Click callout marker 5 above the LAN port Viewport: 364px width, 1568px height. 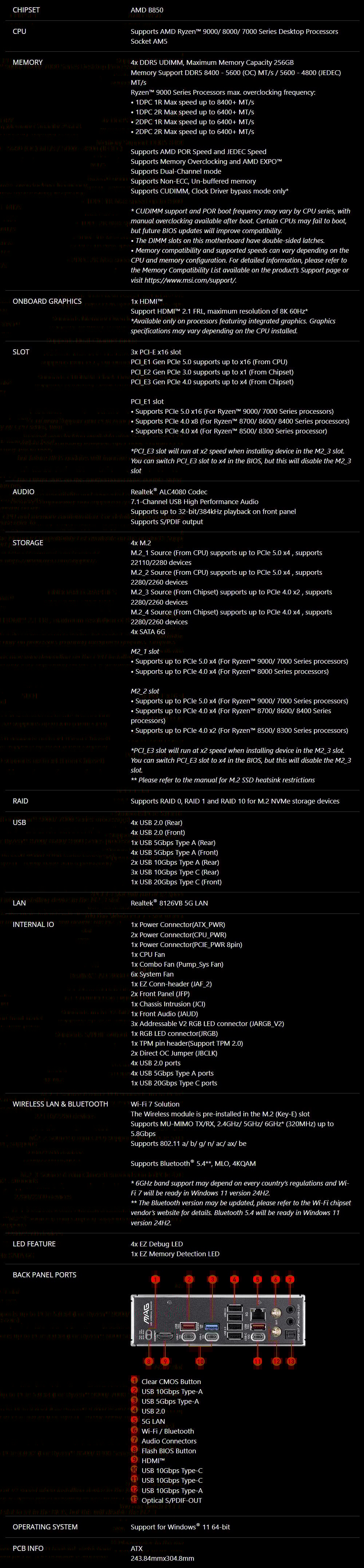point(257,1279)
